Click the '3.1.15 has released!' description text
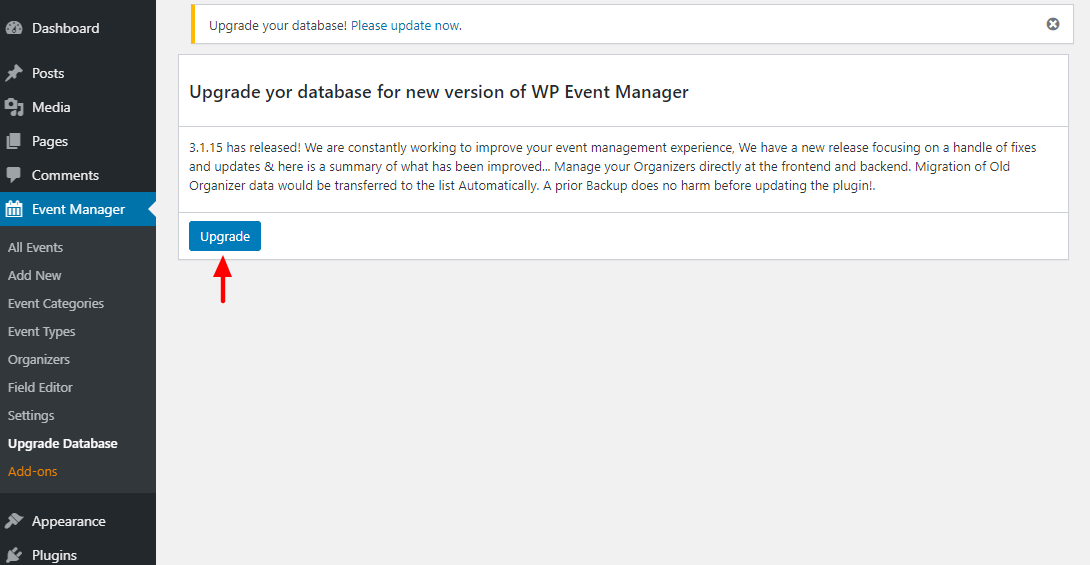 (x=612, y=167)
